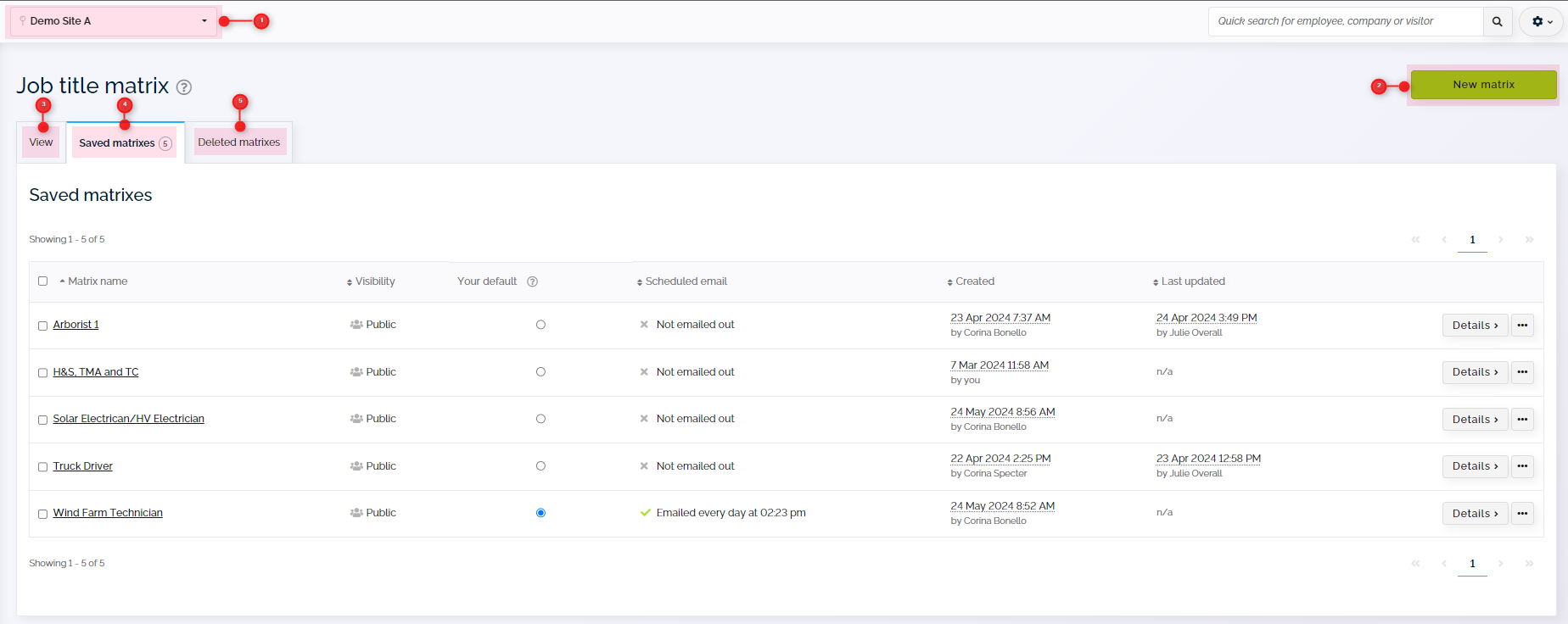Viewport: 1568px width, 624px height.
Task: Set H&S, TMA and TC as default
Action: coord(540,372)
